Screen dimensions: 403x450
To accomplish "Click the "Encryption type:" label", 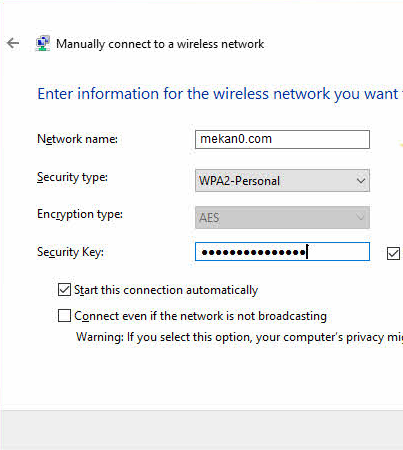I will coord(80,214).
